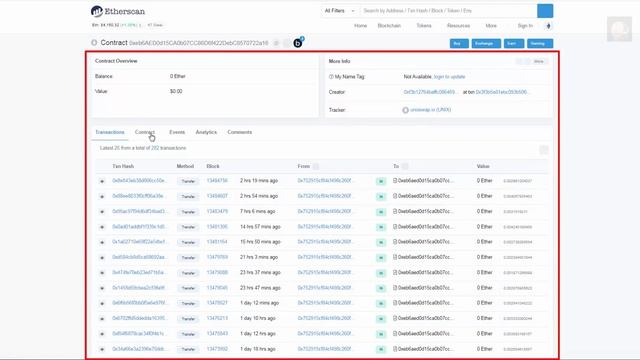640x360 pixels.
Task: View details eye icon for 7 hrs 6 mins ago row
Action: click(102, 212)
